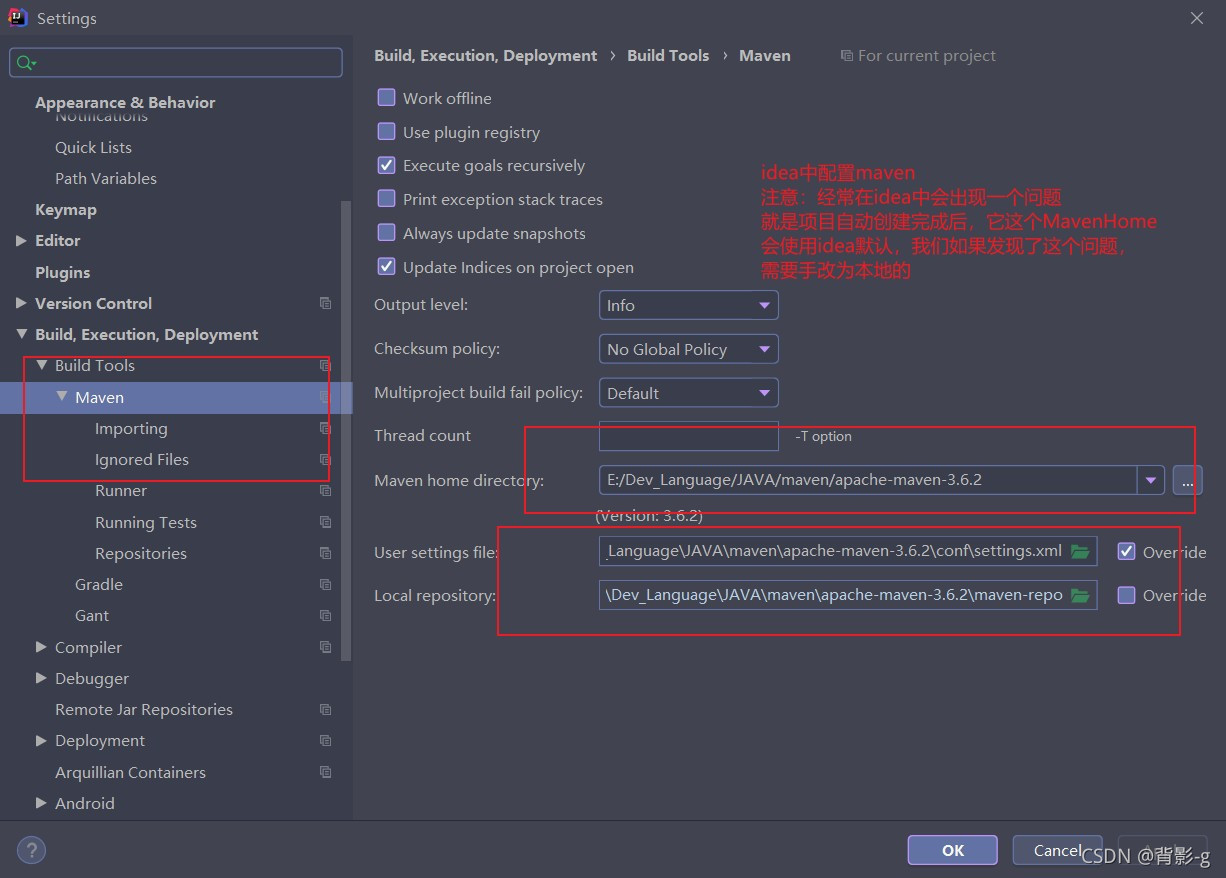Click the project-level icon beside Compiler
The height and width of the screenshot is (878, 1226).
[325, 647]
